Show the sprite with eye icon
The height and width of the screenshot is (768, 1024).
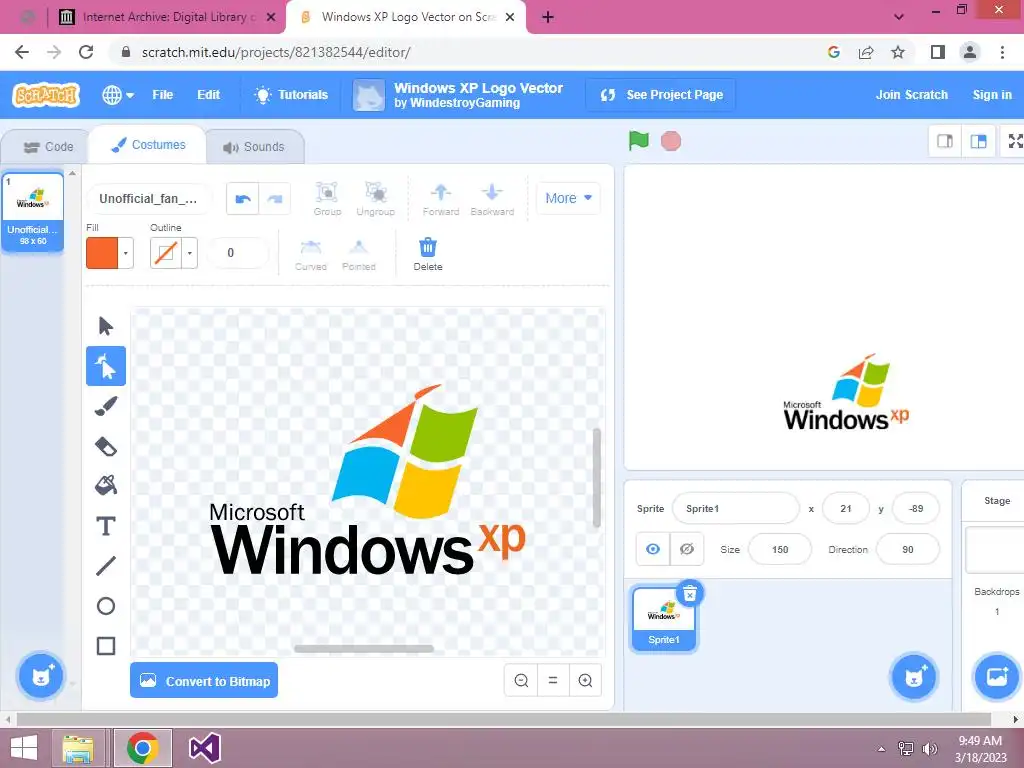(652, 549)
